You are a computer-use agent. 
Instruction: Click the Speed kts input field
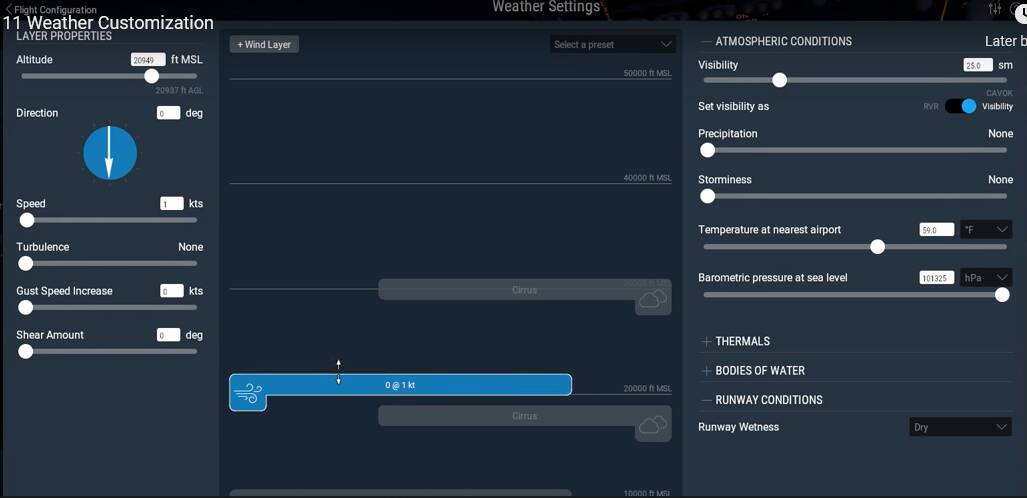pos(172,204)
